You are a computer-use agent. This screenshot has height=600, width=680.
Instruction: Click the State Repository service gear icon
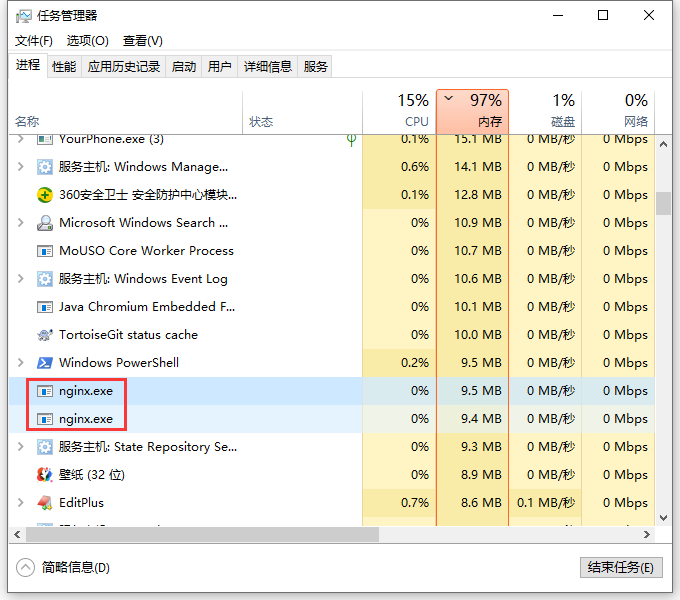tap(45, 447)
